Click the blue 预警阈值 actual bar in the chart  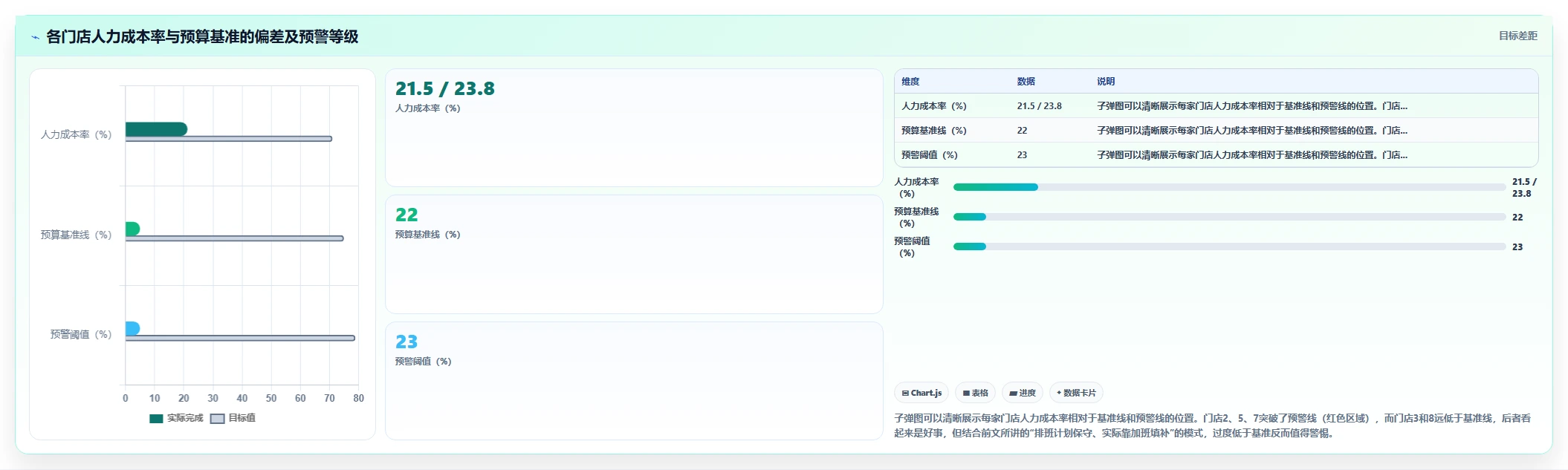coord(132,328)
